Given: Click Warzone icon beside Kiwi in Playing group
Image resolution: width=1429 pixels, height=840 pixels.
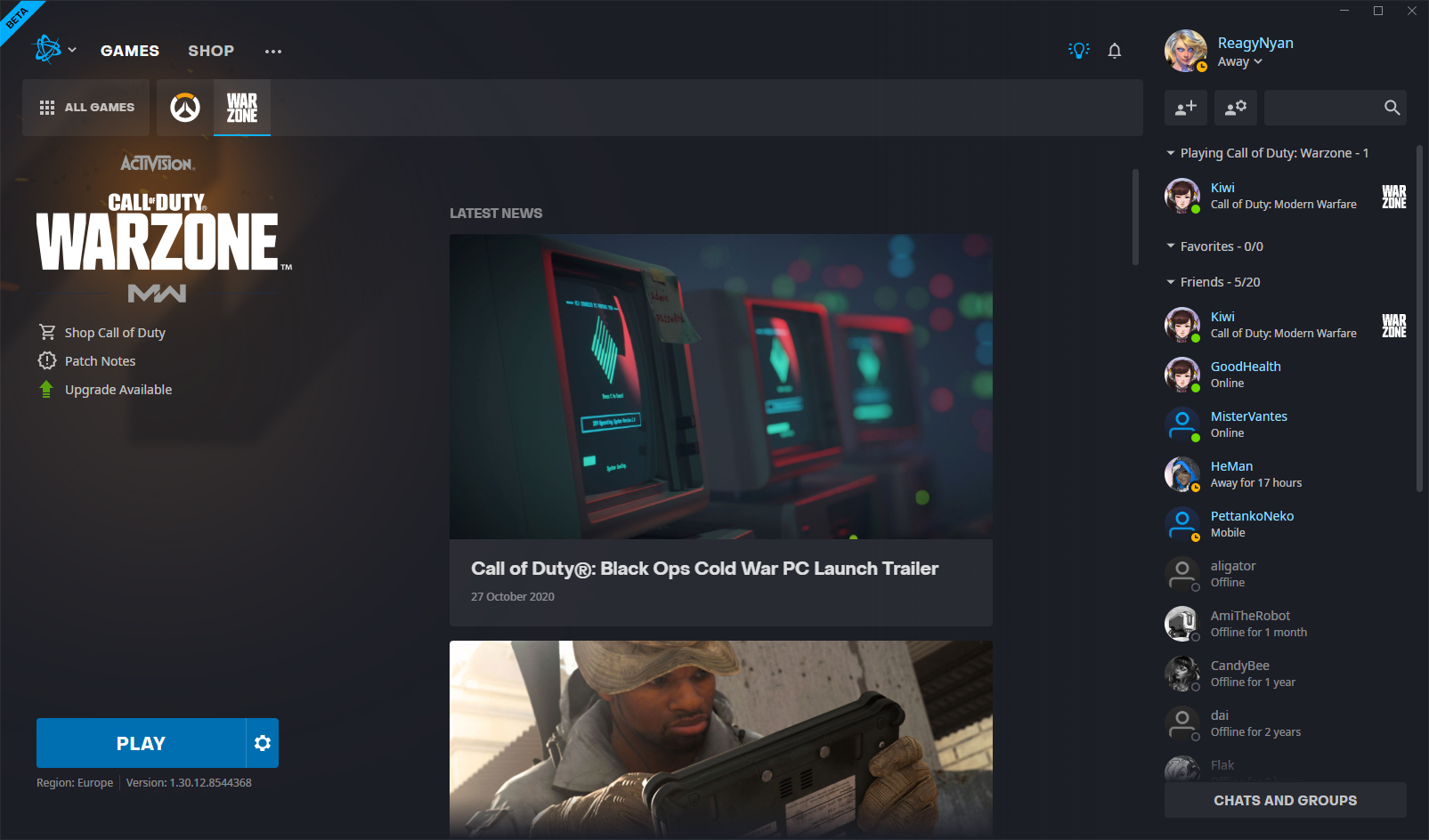Looking at the screenshot, I should 1394,197.
